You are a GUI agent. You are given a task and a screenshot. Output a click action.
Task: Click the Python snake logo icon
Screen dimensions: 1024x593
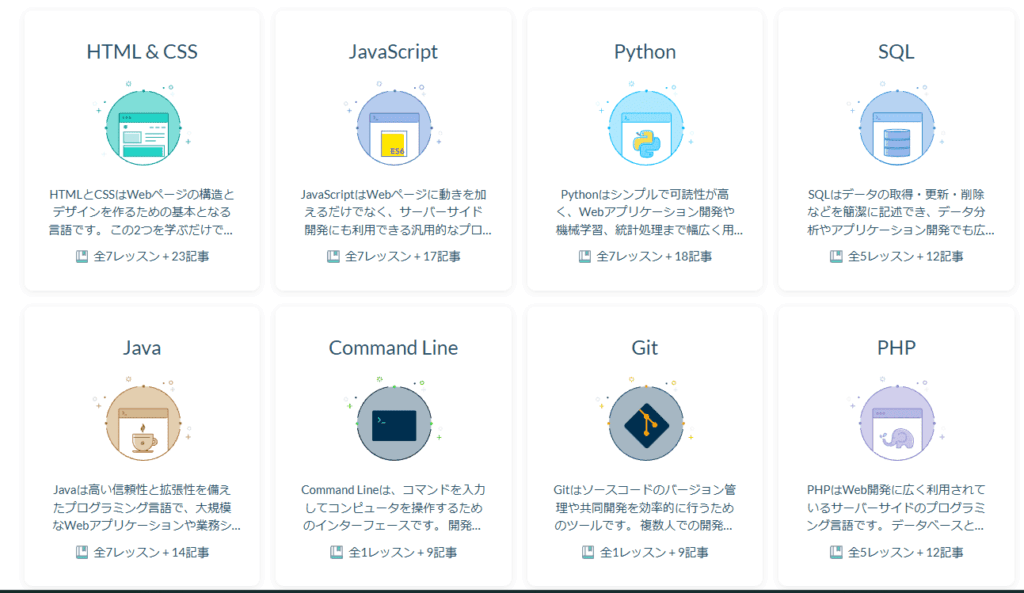[x=645, y=126]
